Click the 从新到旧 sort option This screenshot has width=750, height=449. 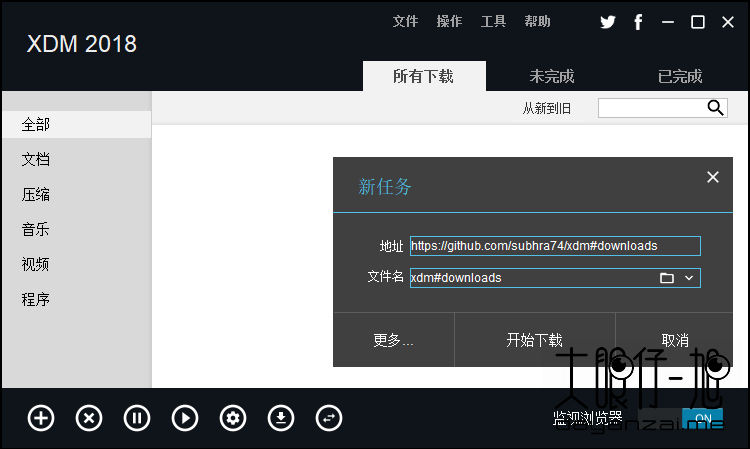546,109
